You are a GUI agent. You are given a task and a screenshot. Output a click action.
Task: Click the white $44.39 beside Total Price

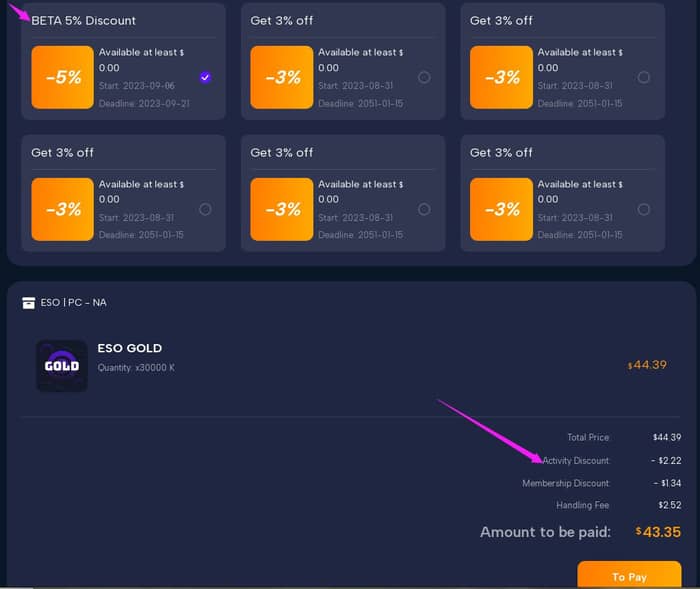[x=667, y=437]
